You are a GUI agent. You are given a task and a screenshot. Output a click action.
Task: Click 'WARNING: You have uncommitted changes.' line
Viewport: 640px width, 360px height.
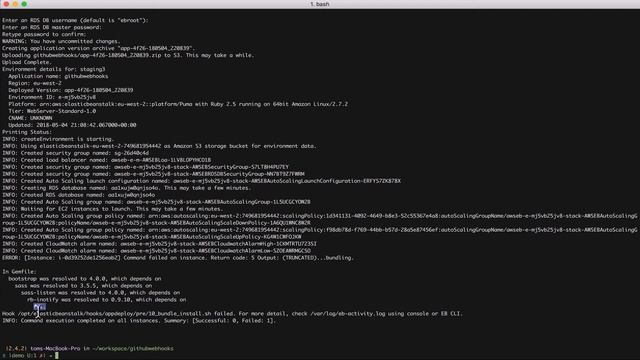[61, 41]
